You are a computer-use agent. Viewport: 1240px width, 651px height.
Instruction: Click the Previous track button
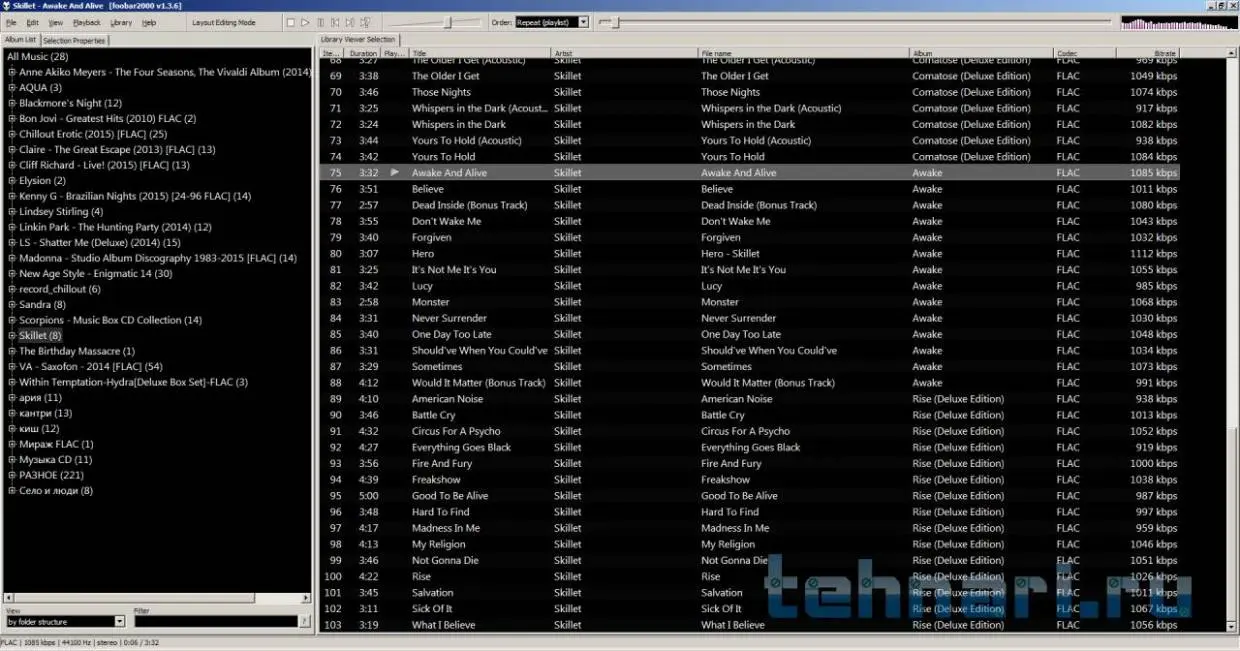click(335, 22)
